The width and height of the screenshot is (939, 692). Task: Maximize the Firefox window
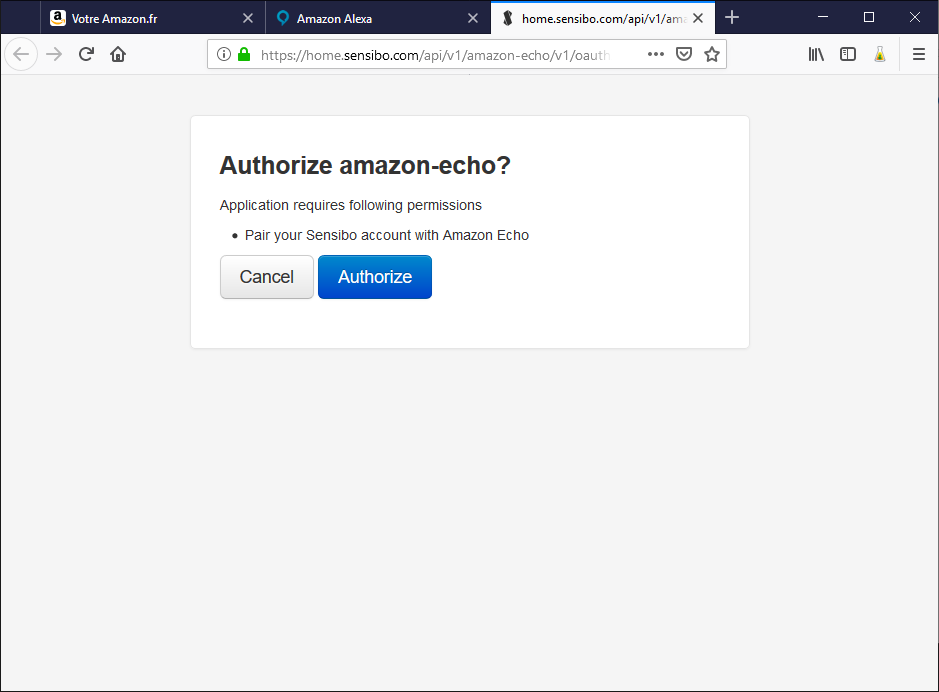click(869, 17)
